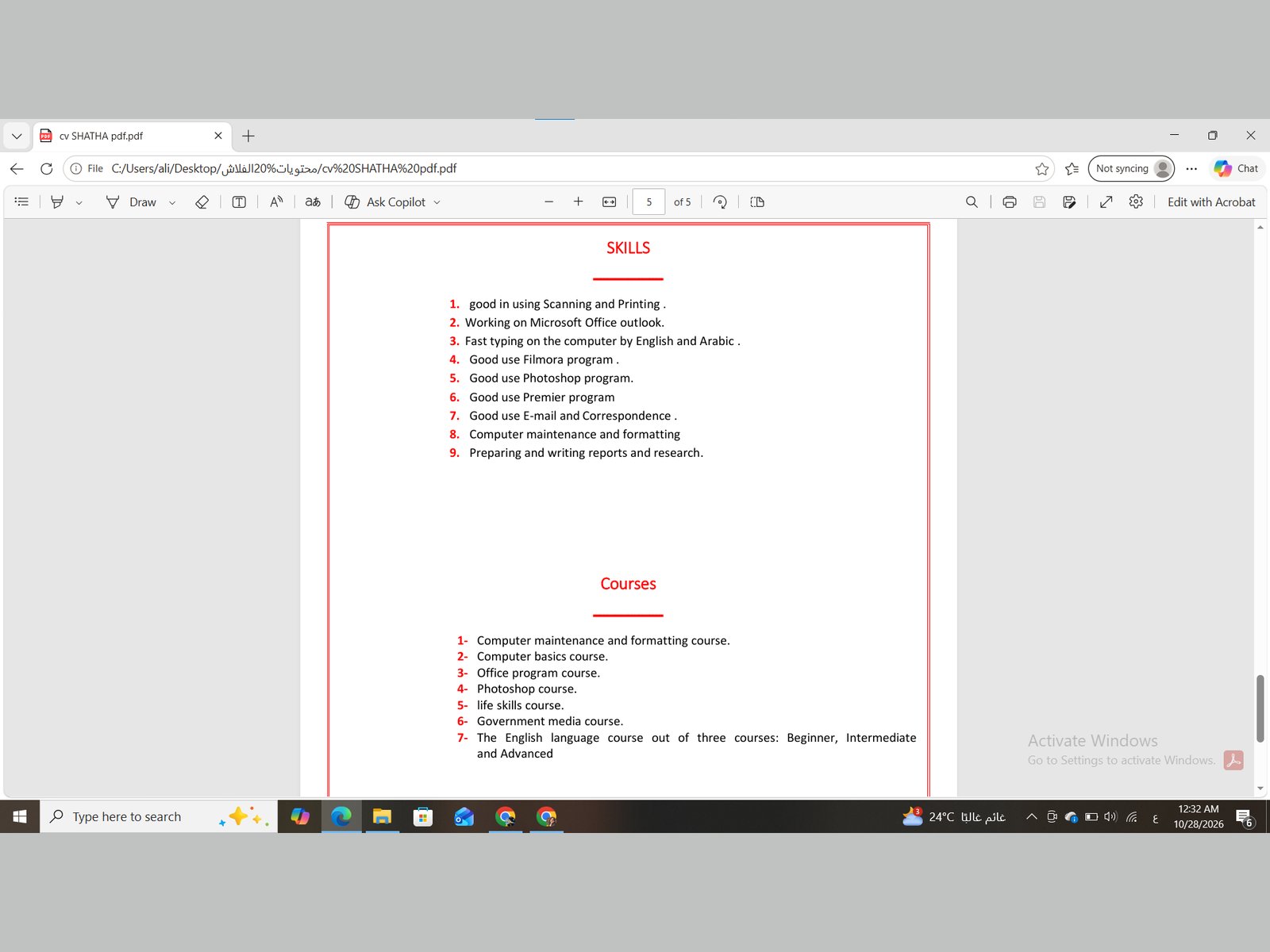Screen dimensions: 1270x952
Task: Open File Explorer from taskbar
Action: click(x=382, y=816)
